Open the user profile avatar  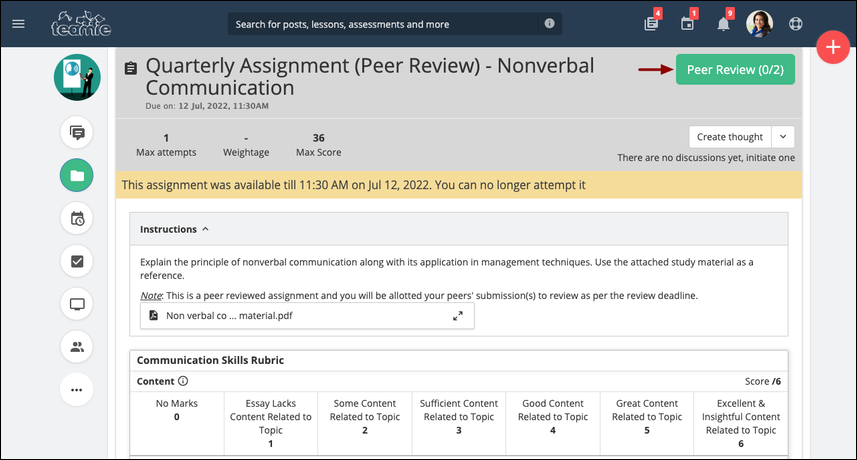click(760, 24)
